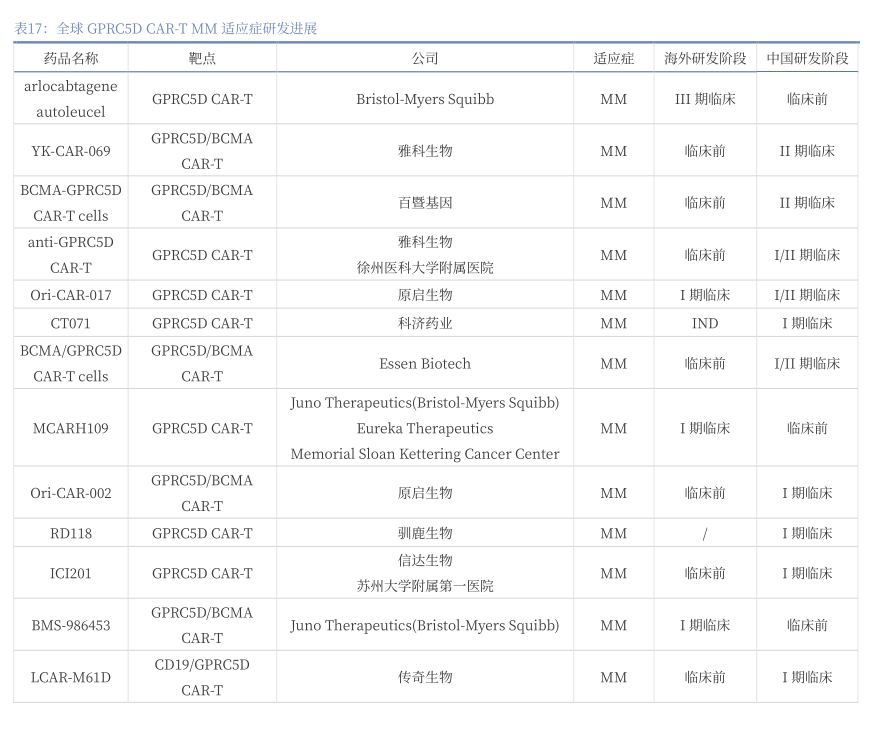This screenshot has height=755, width=885.
Task: Select the CT071 cell
Action: point(71,323)
